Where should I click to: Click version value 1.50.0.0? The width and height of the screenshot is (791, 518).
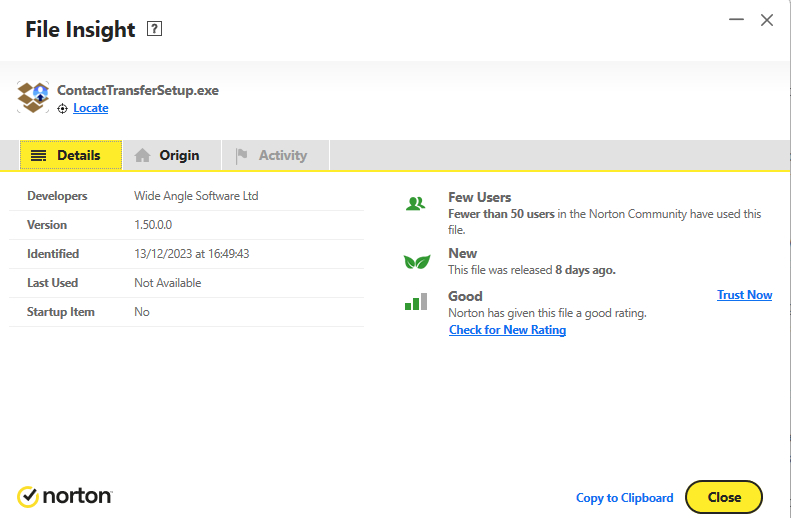coord(153,225)
